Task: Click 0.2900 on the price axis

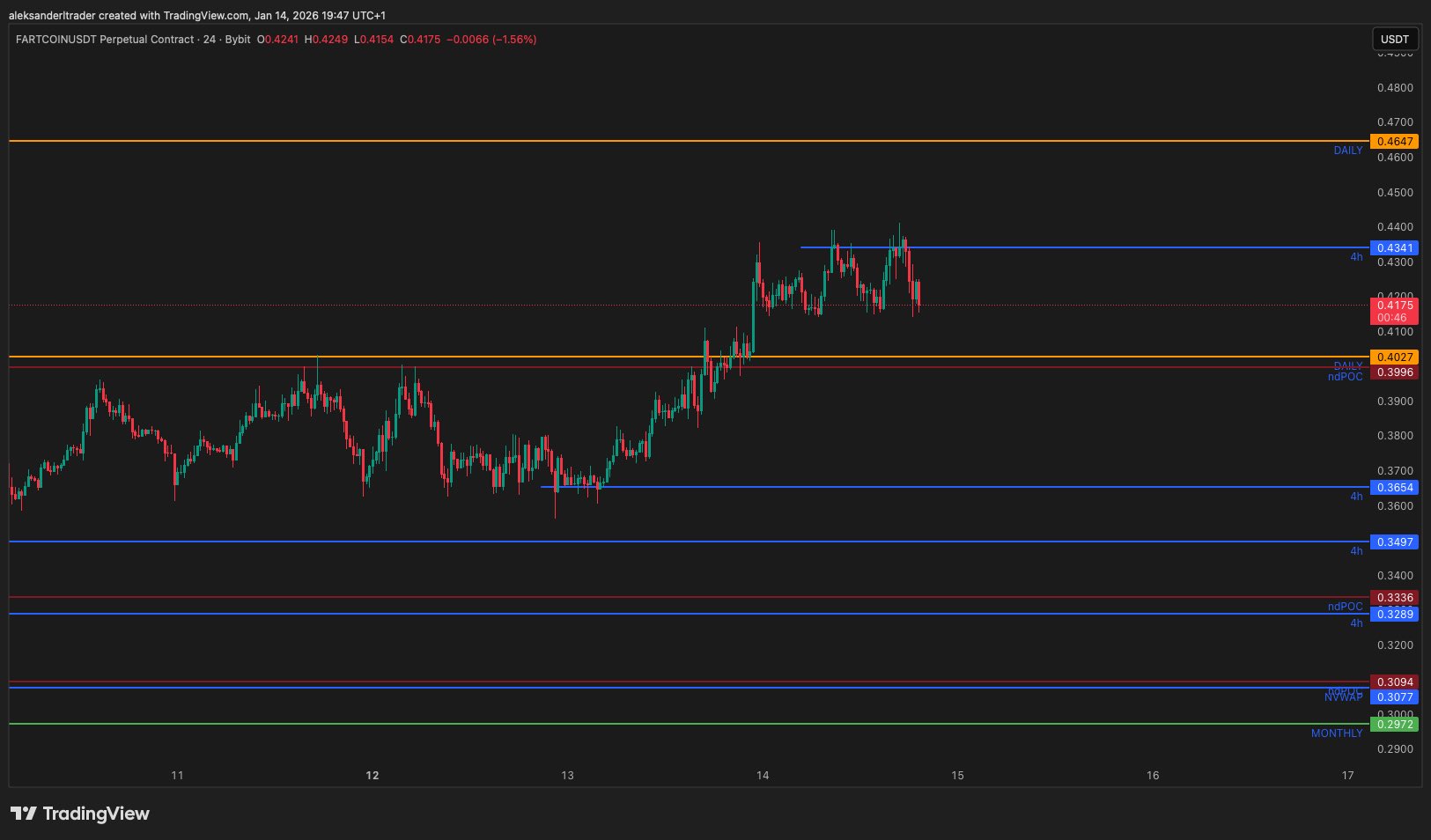Action: 1395,749
